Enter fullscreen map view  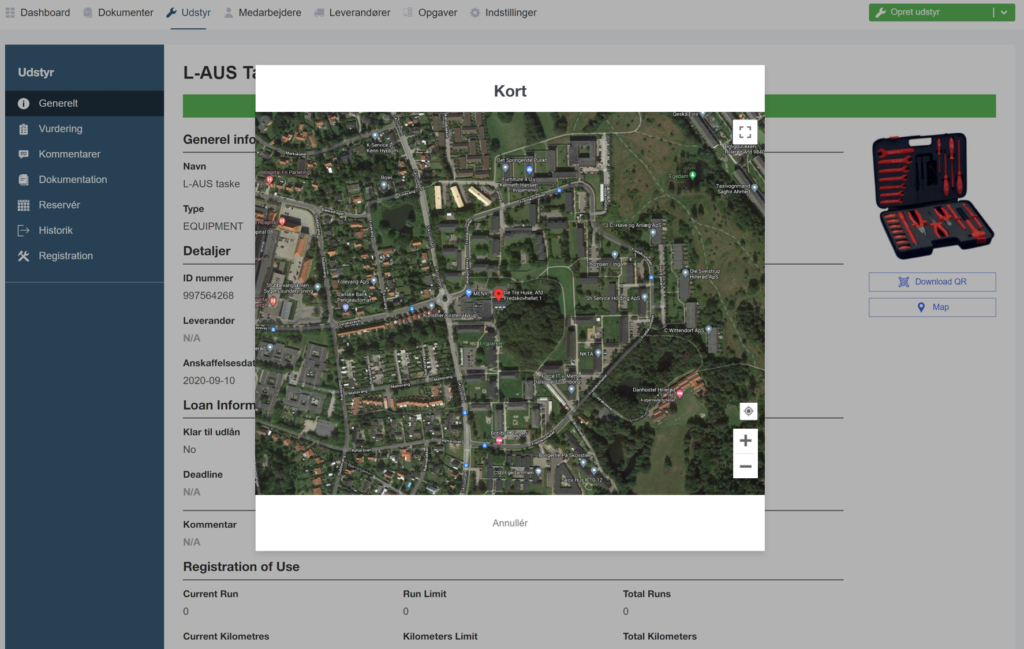[744, 133]
